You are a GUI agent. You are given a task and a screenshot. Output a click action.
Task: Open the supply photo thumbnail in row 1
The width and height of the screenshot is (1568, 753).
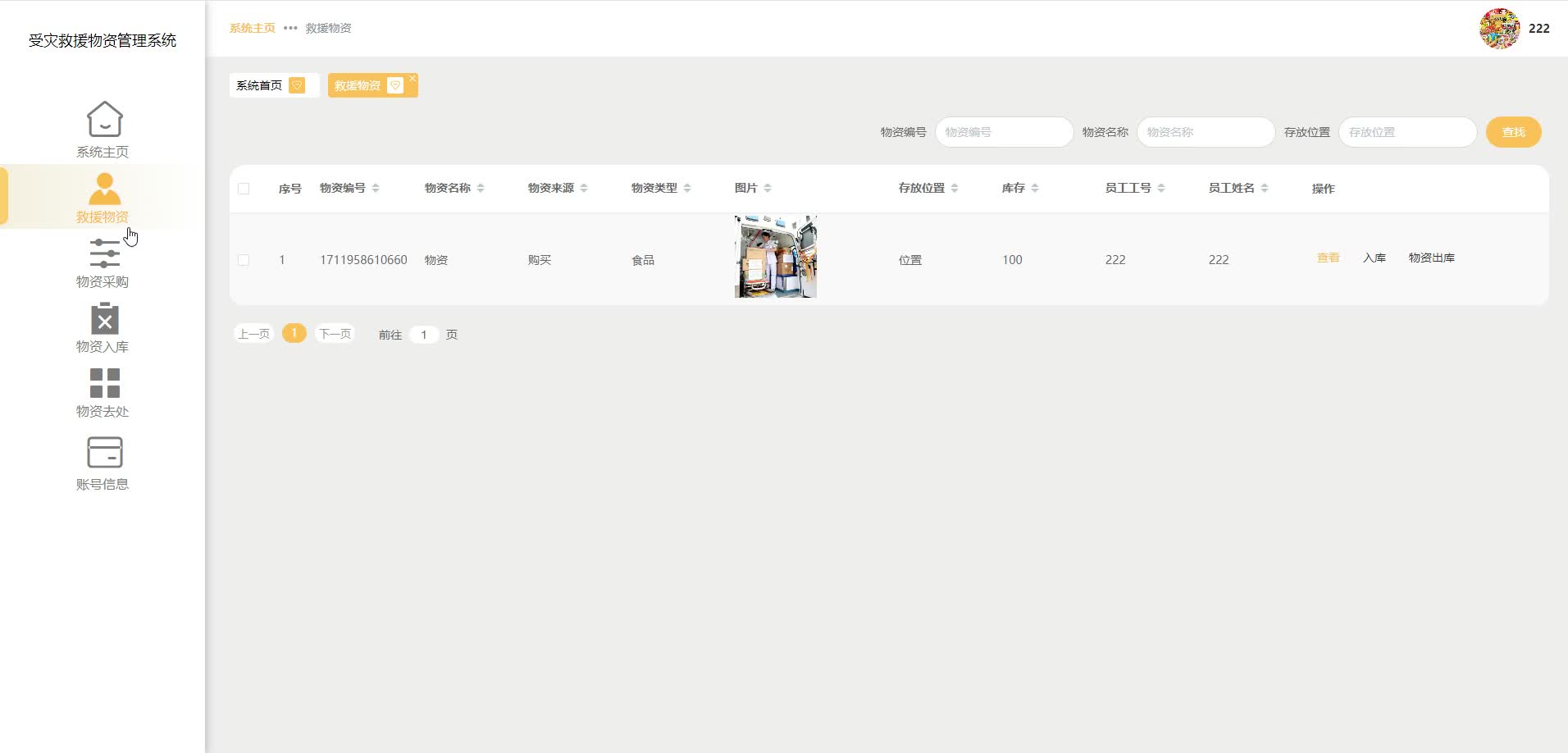click(776, 257)
